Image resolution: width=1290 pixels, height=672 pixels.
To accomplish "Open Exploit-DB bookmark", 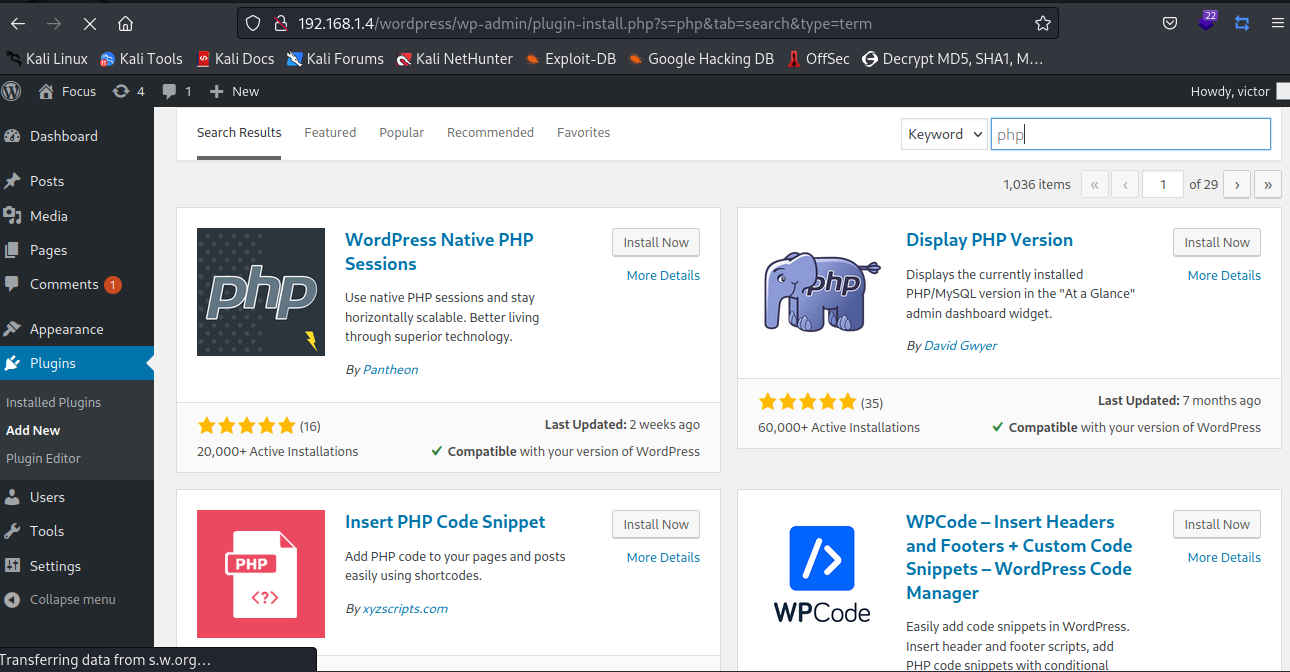I will point(570,59).
